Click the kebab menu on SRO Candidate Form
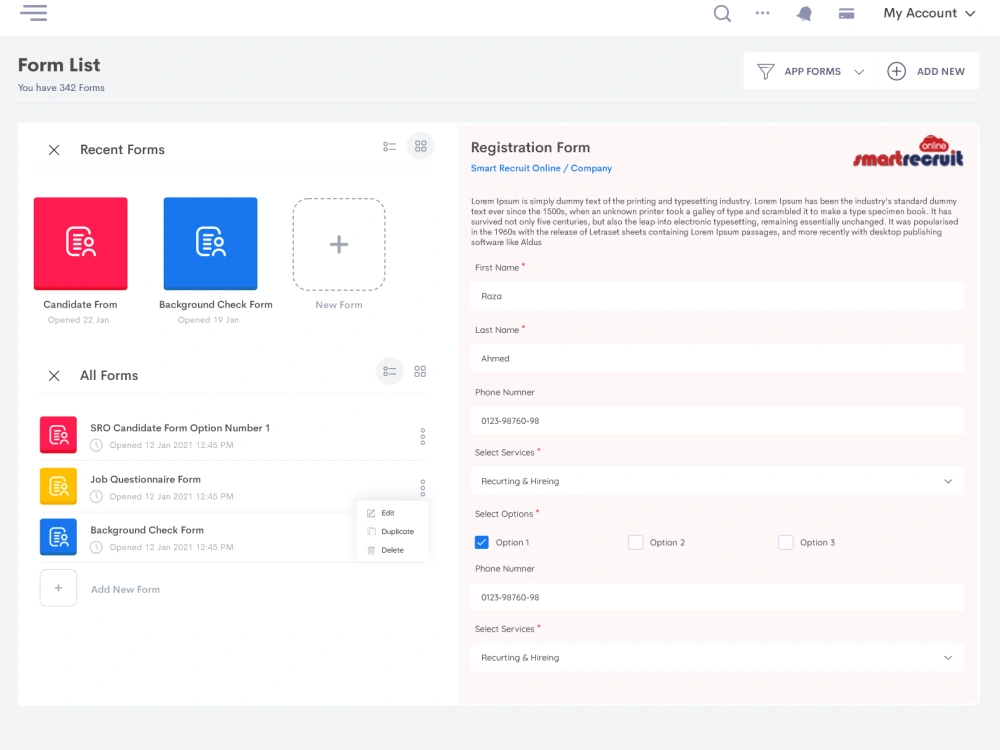The width and height of the screenshot is (1000, 750). click(422, 436)
